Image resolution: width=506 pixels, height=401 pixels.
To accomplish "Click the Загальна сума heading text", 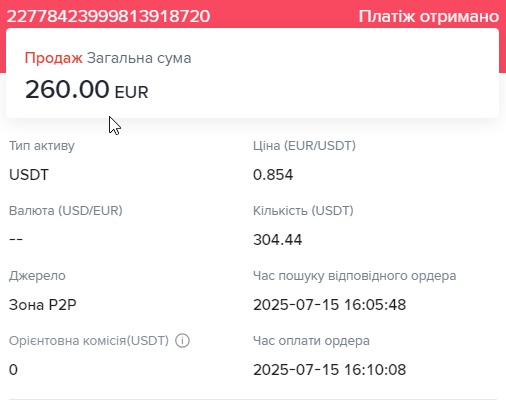I will (x=139, y=58).
